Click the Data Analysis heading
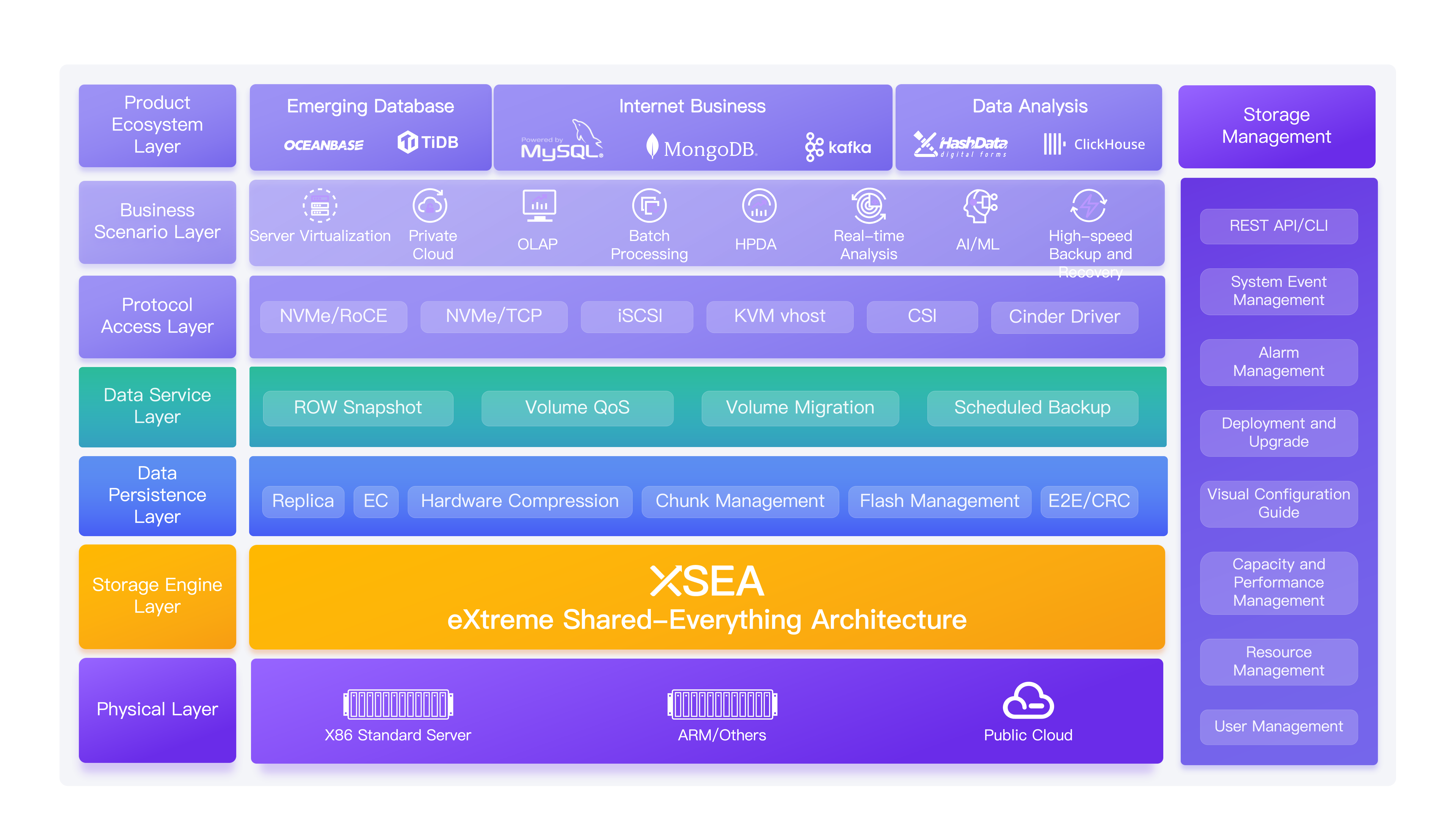The height and width of the screenshot is (819, 1456). 1030,106
